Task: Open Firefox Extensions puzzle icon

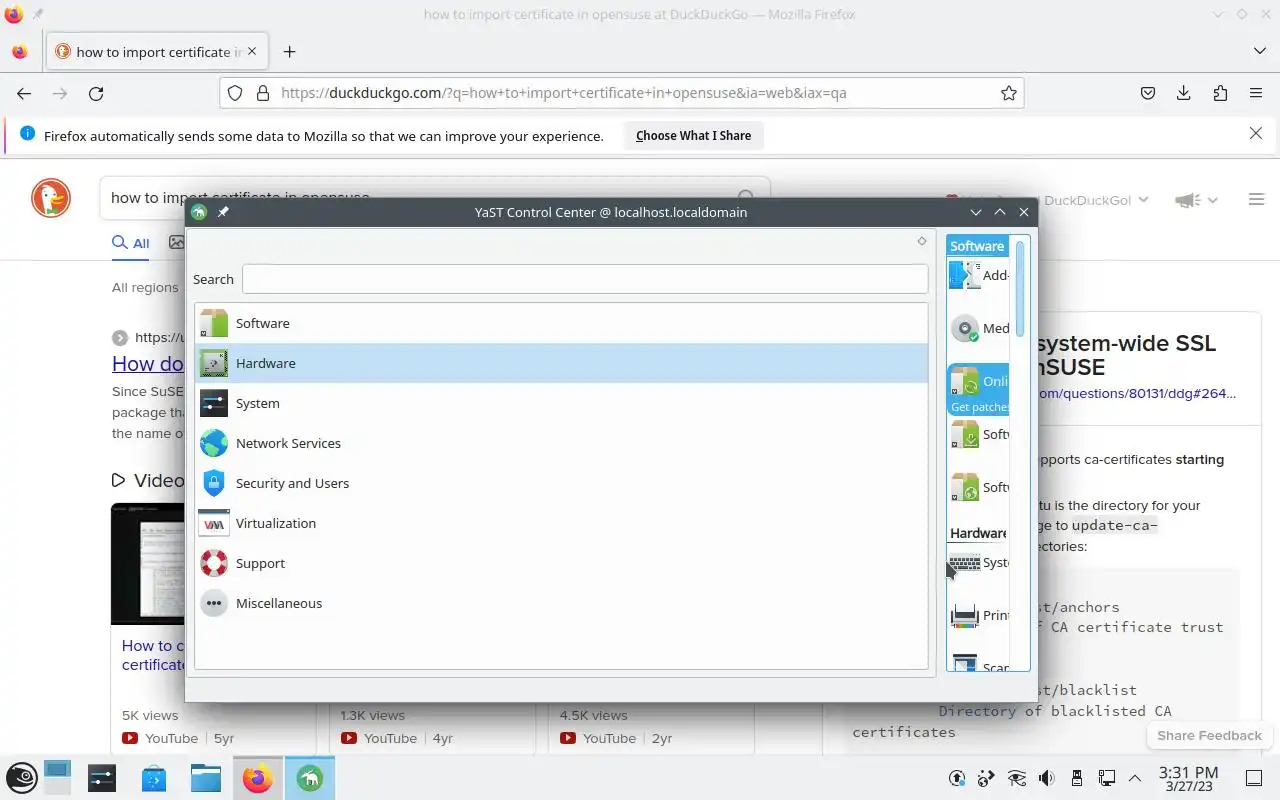Action: (1220, 93)
